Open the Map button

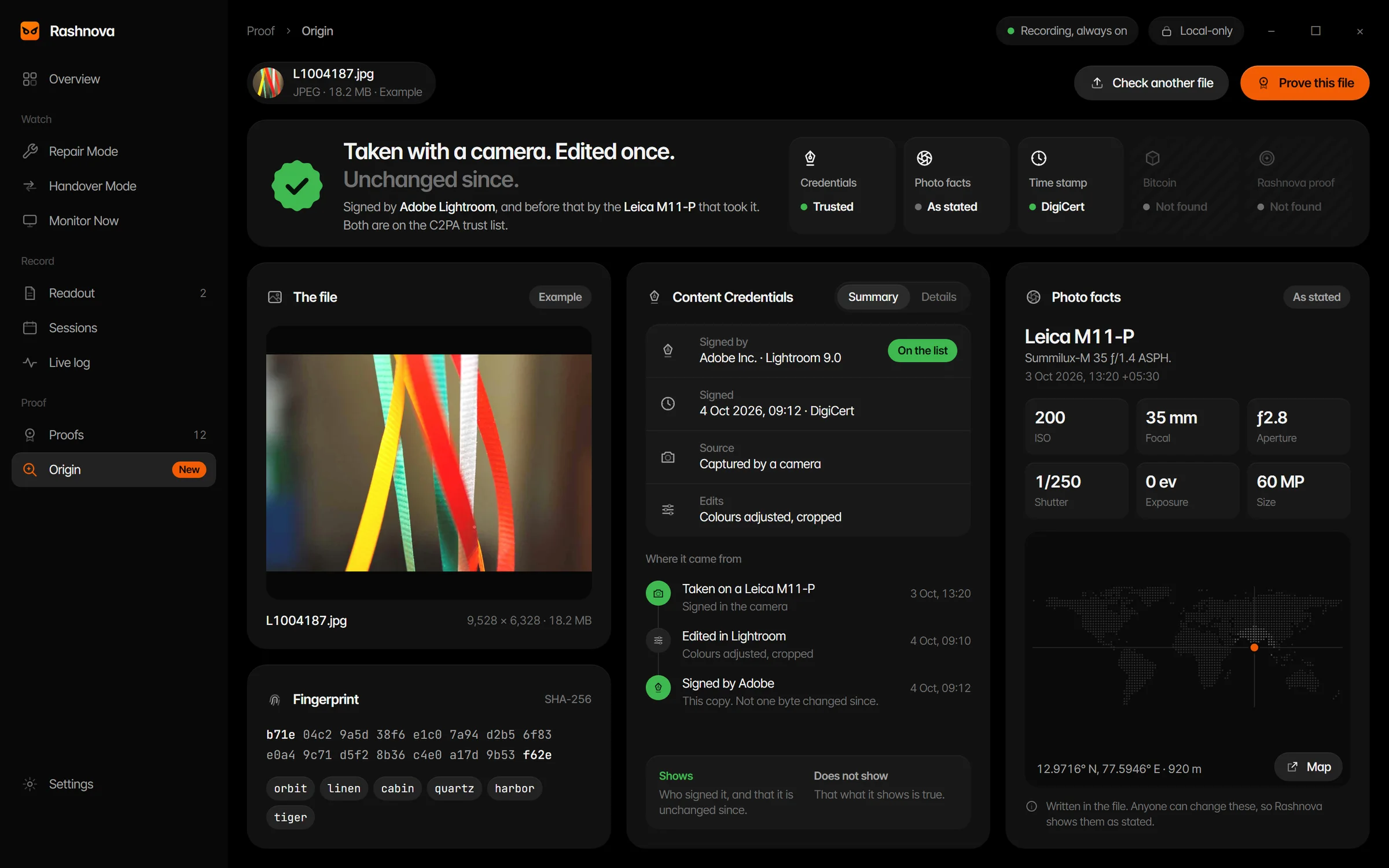1308,767
